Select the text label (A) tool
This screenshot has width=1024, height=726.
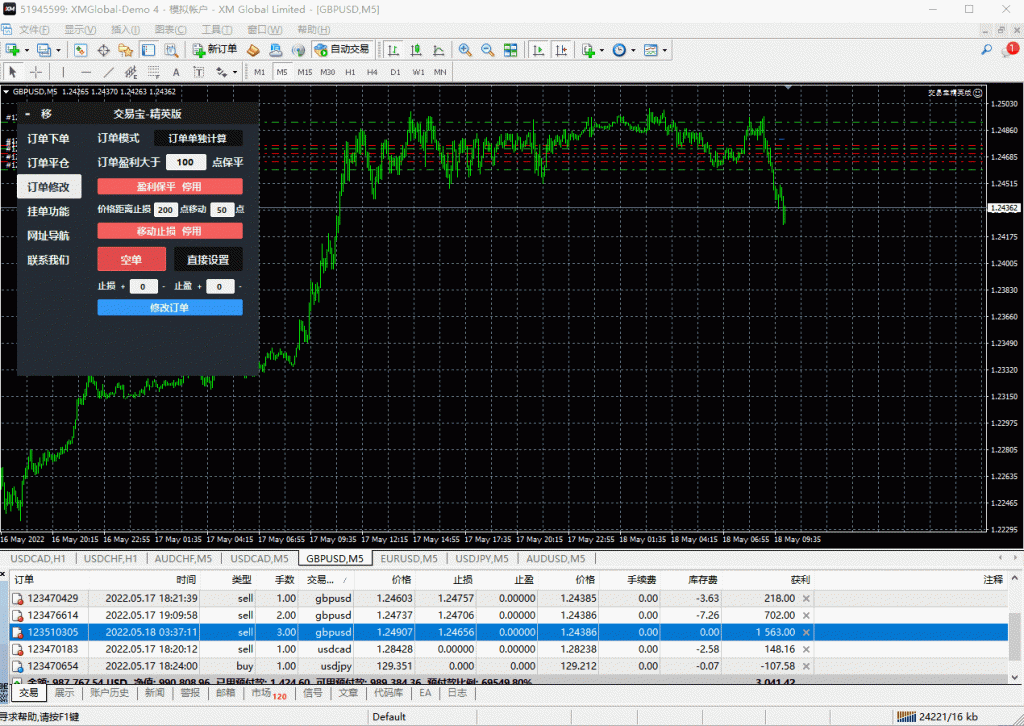[176, 72]
